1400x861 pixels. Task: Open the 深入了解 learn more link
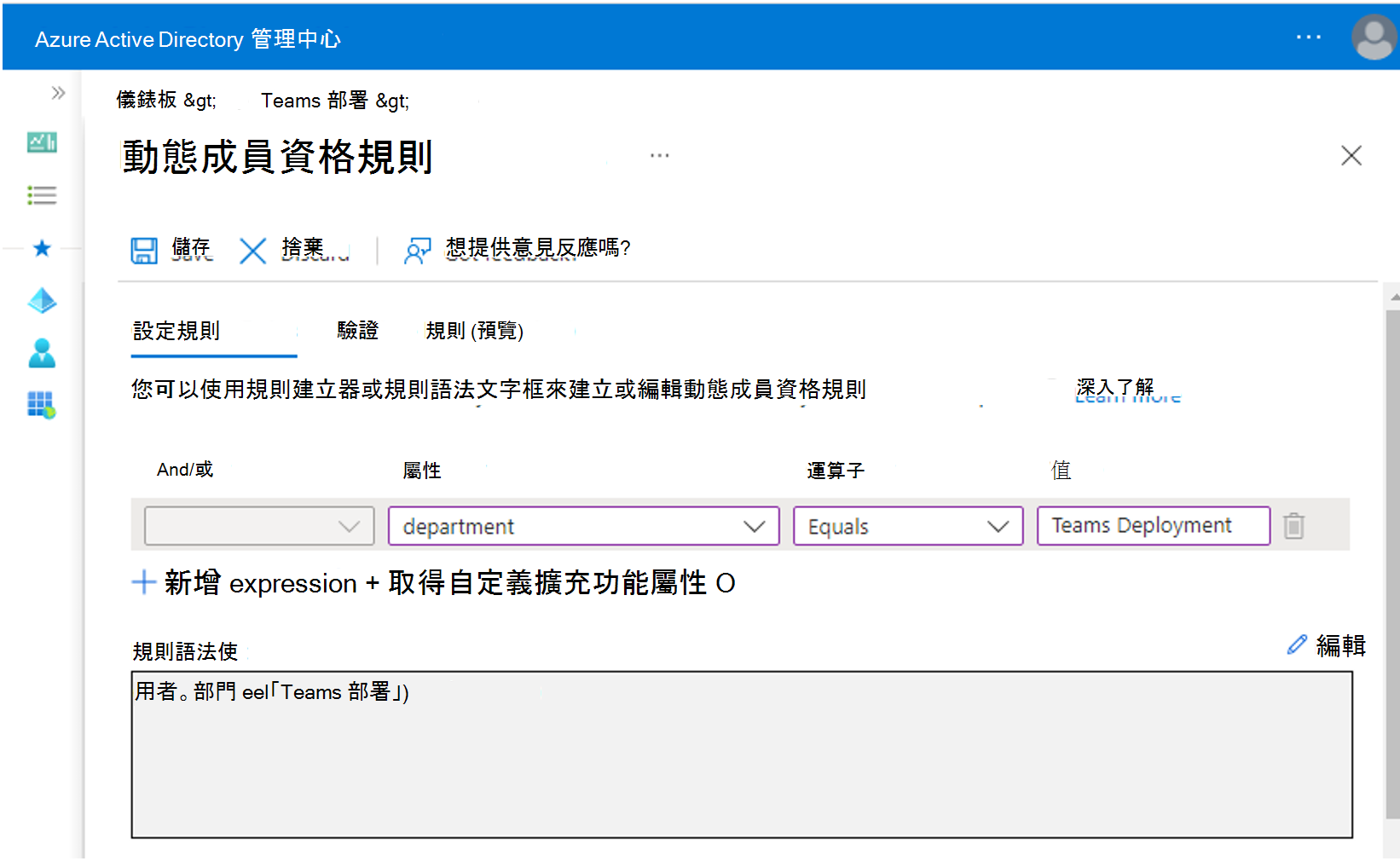[x=1115, y=389]
